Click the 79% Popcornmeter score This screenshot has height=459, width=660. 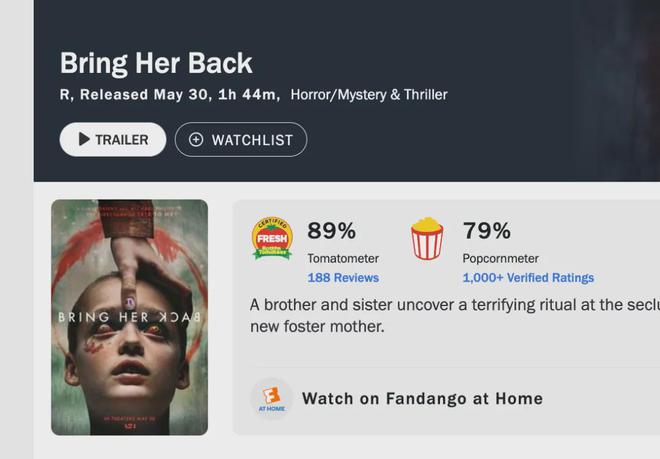click(x=487, y=231)
